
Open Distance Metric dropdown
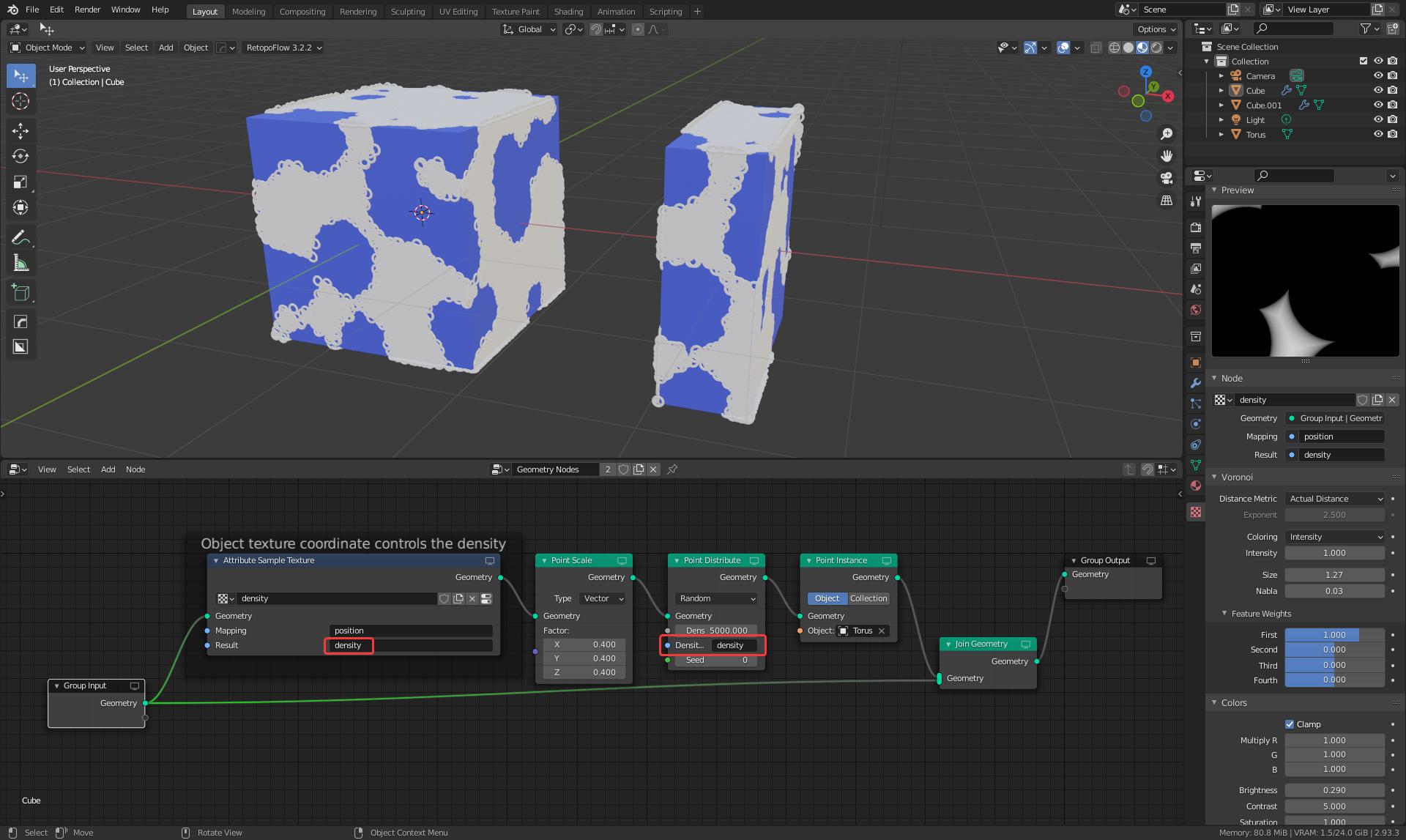[1335, 499]
